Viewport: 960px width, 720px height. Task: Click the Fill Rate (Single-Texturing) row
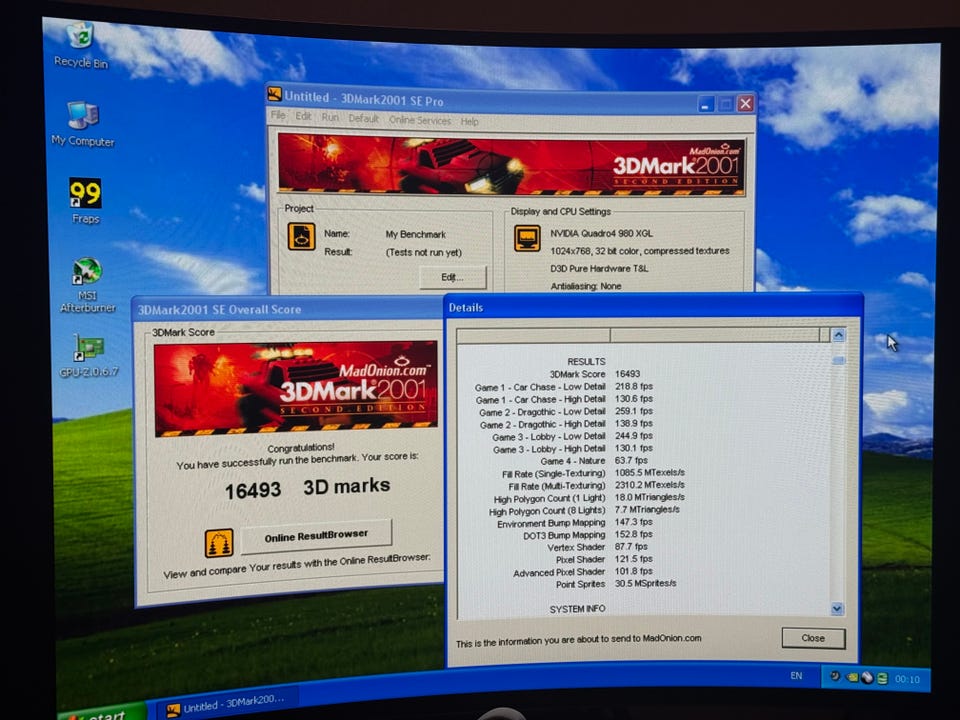click(593, 473)
